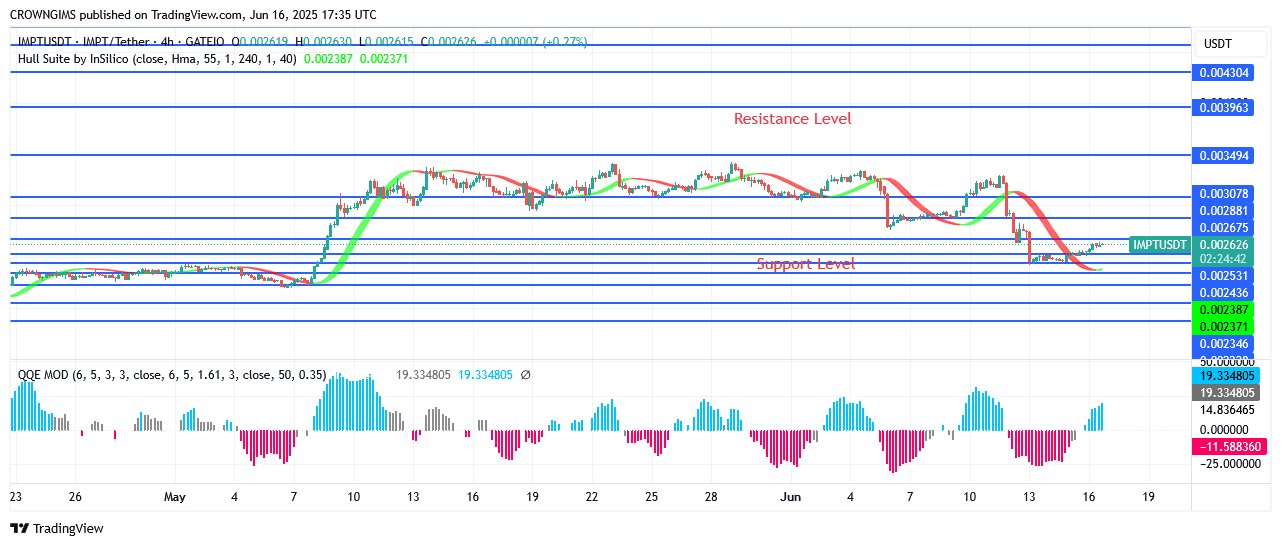Click the 23 date label on time axis

click(16, 497)
